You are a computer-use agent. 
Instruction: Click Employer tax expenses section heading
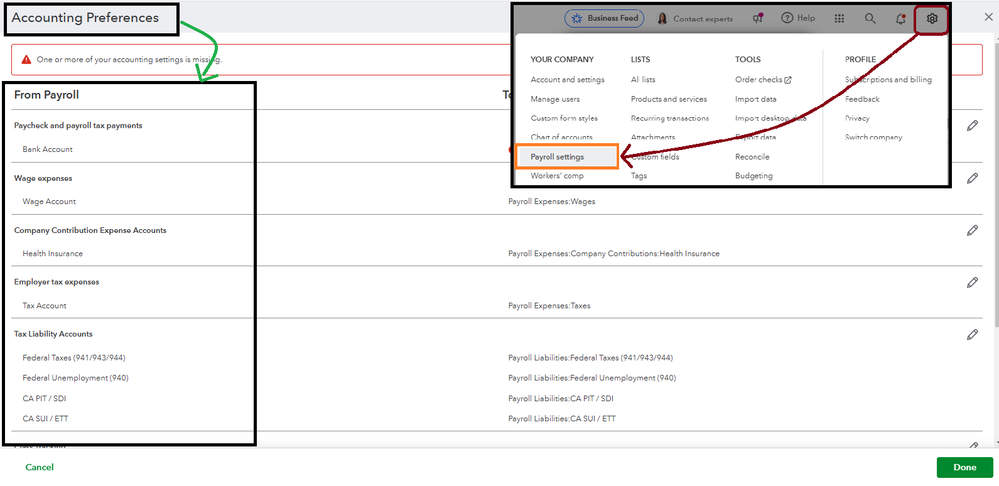pos(57,282)
